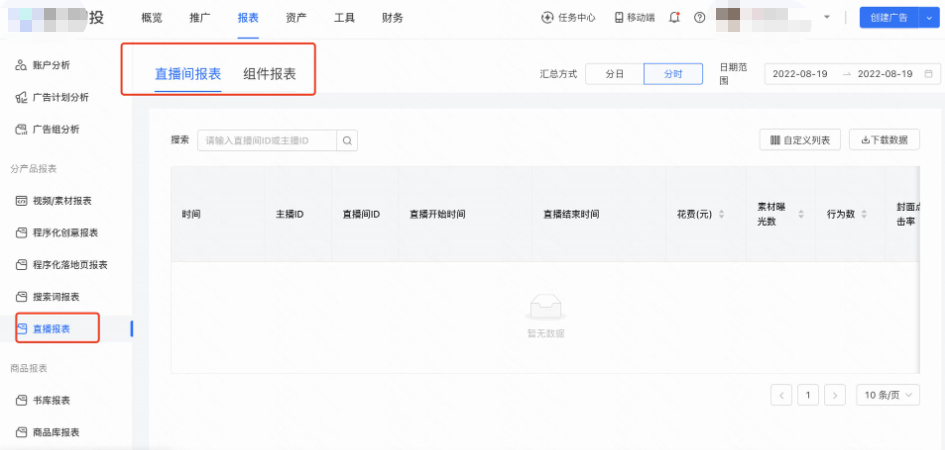Switch to 财务 top menu
The image size is (945, 450).
tap(392, 18)
